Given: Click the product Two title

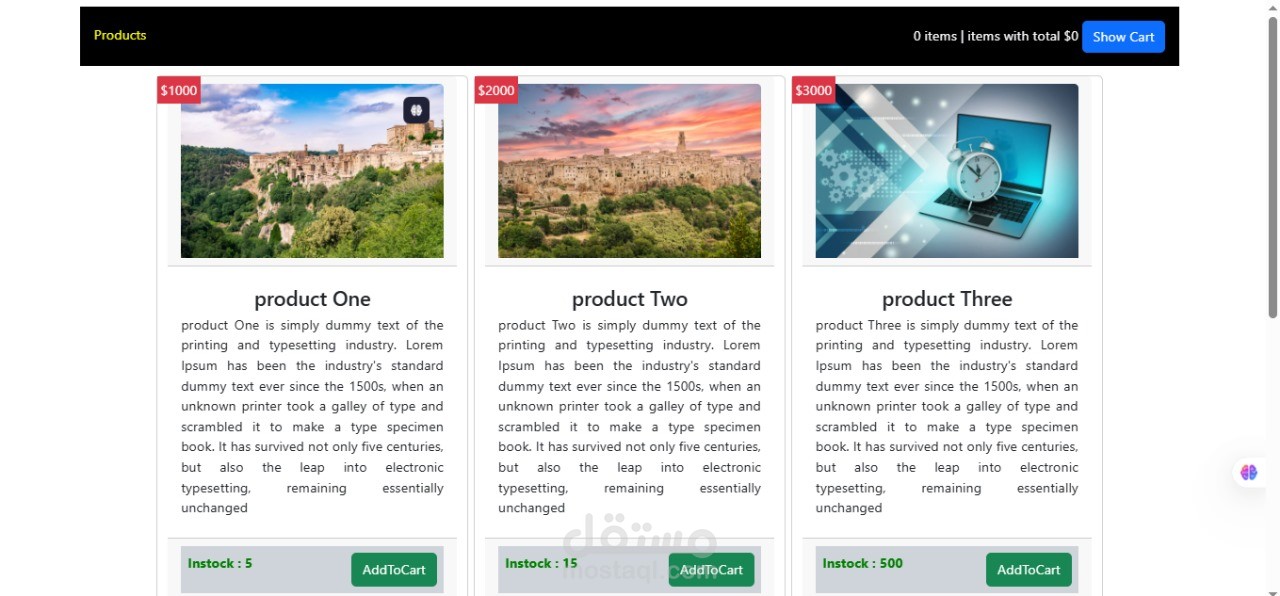Looking at the screenshot, I should (x=629, y=299).
